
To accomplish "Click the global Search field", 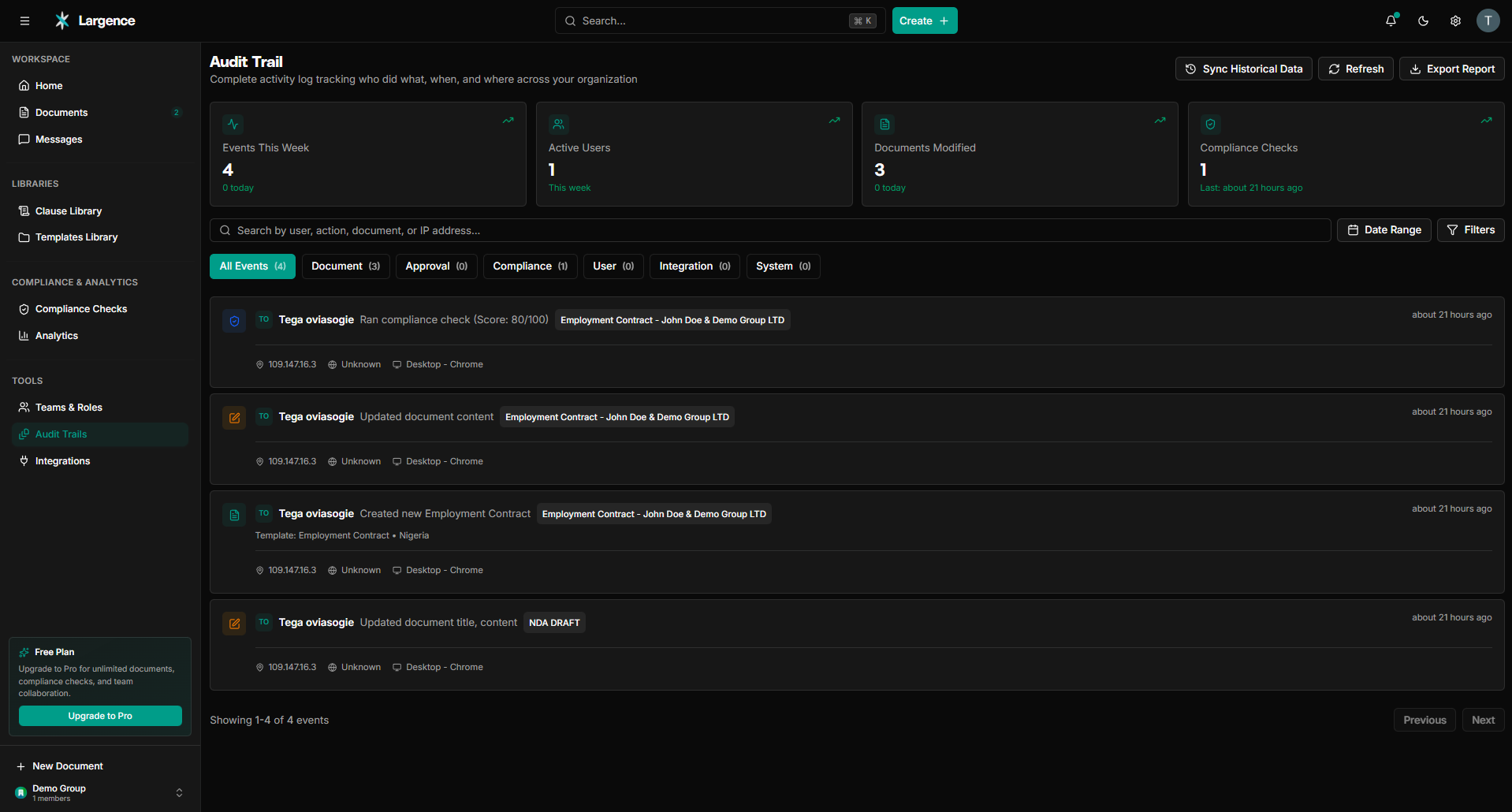I will click(x=720, y=21).
